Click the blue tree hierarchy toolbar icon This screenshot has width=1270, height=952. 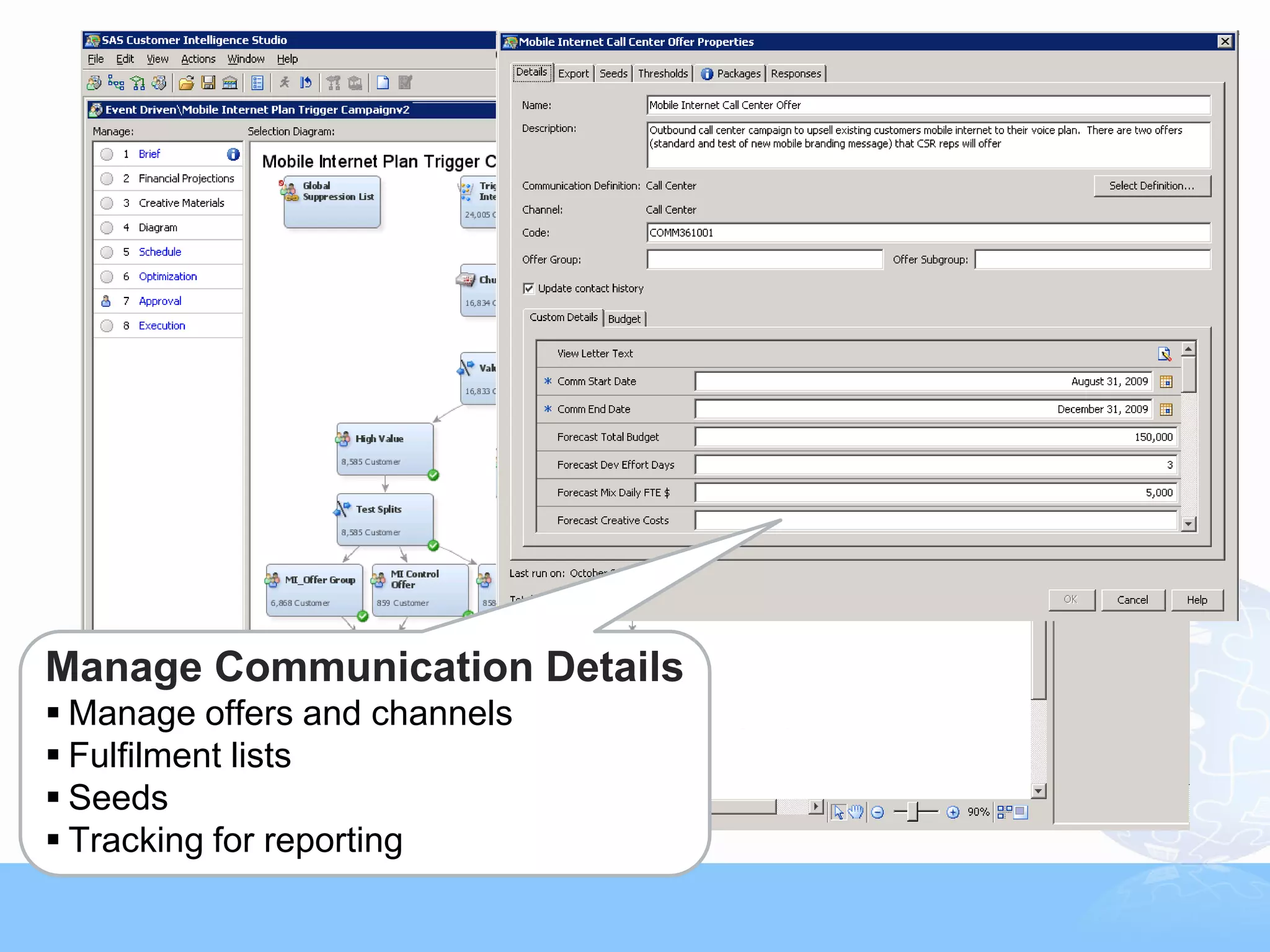click(116, 82)
